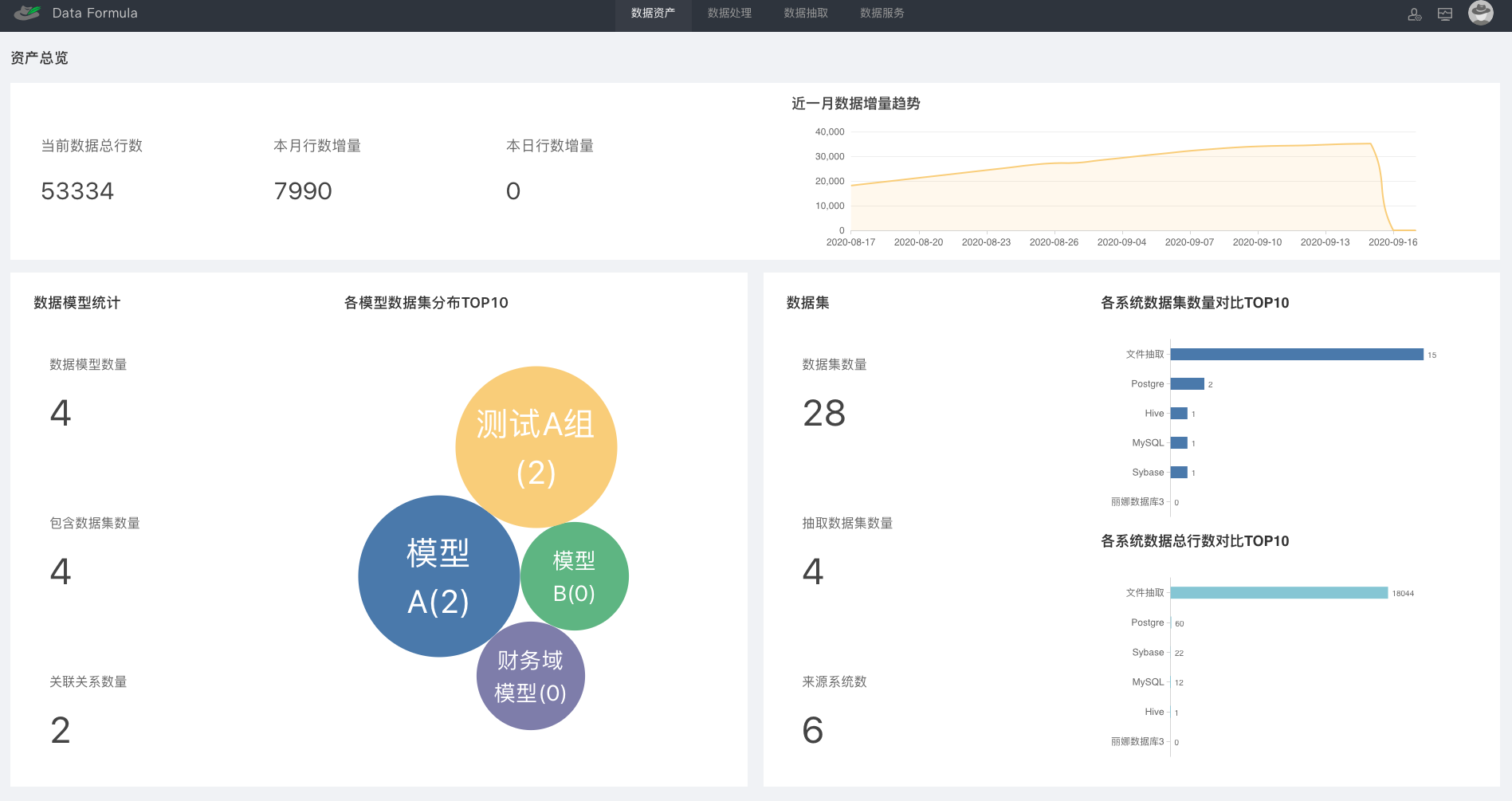Viewport: 1512px width, 801px height.
Task: Switch to the 数据资产 tab
Action: (653, 13)
